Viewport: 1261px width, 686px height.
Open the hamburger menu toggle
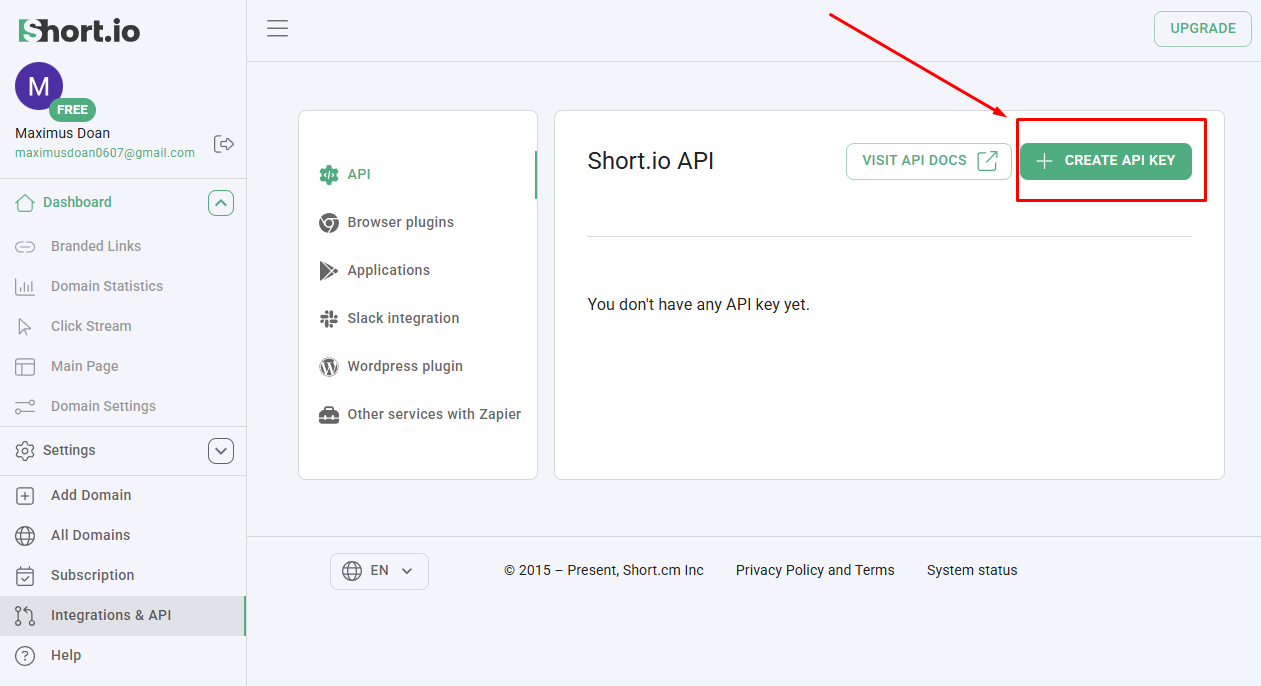(x=278, y=28)
